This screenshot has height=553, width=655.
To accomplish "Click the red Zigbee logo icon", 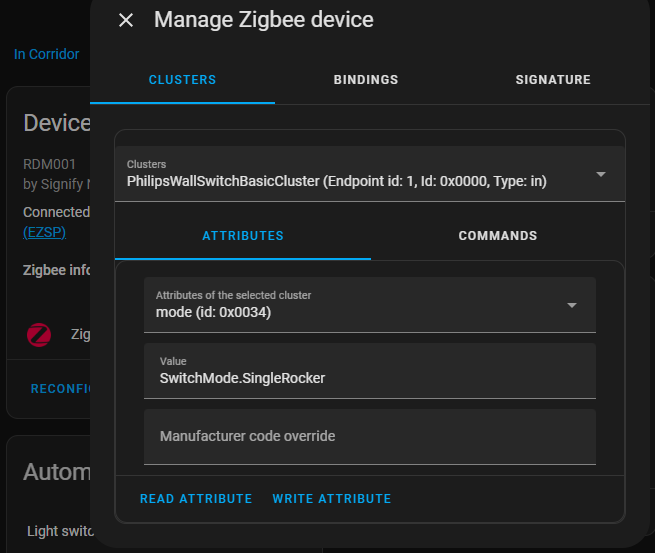I will click(x=39, y=335).
